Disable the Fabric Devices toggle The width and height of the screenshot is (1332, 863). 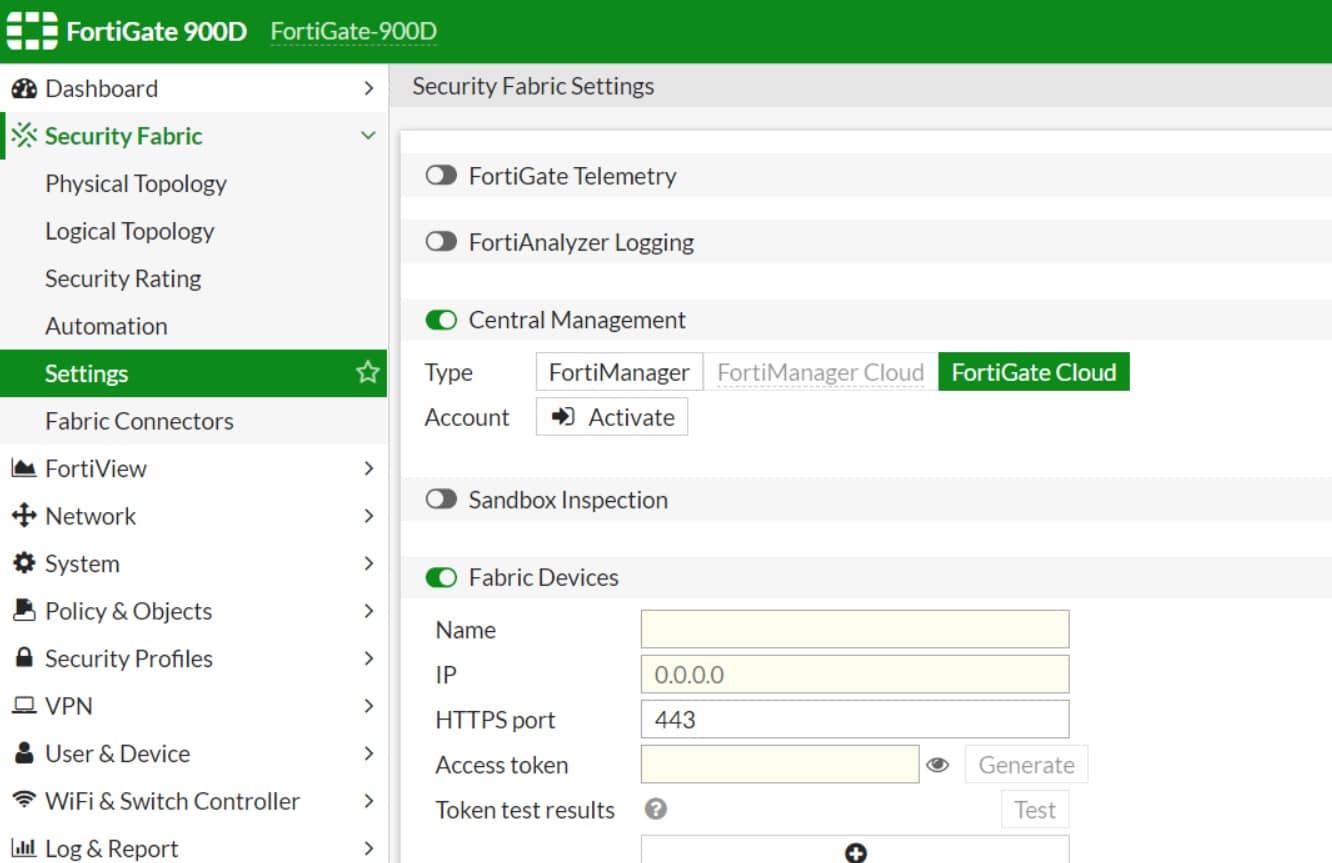441,578
